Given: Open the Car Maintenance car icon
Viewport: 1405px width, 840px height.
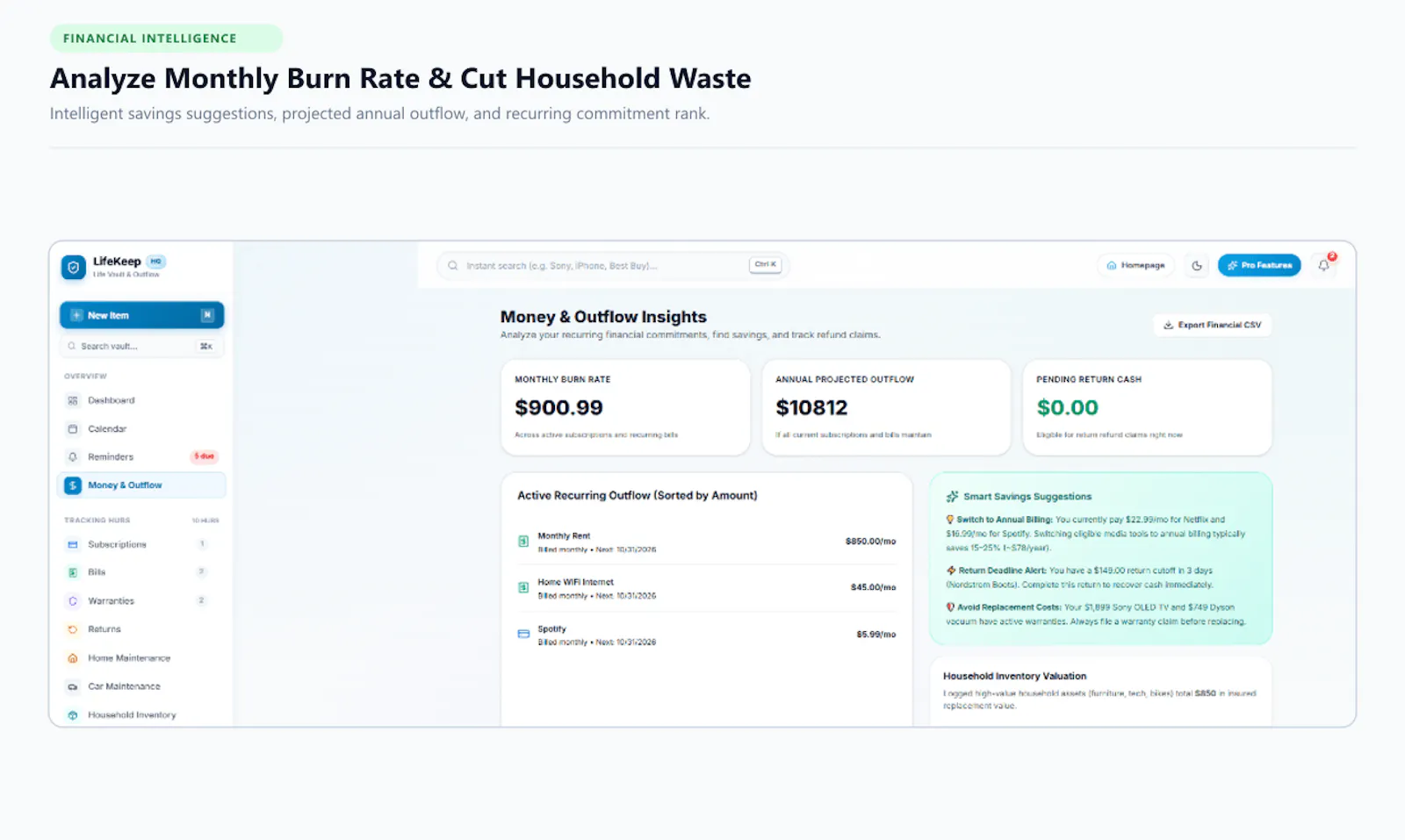Looking at the screenshot, I should pyautogui.click(x=73, y=686).
